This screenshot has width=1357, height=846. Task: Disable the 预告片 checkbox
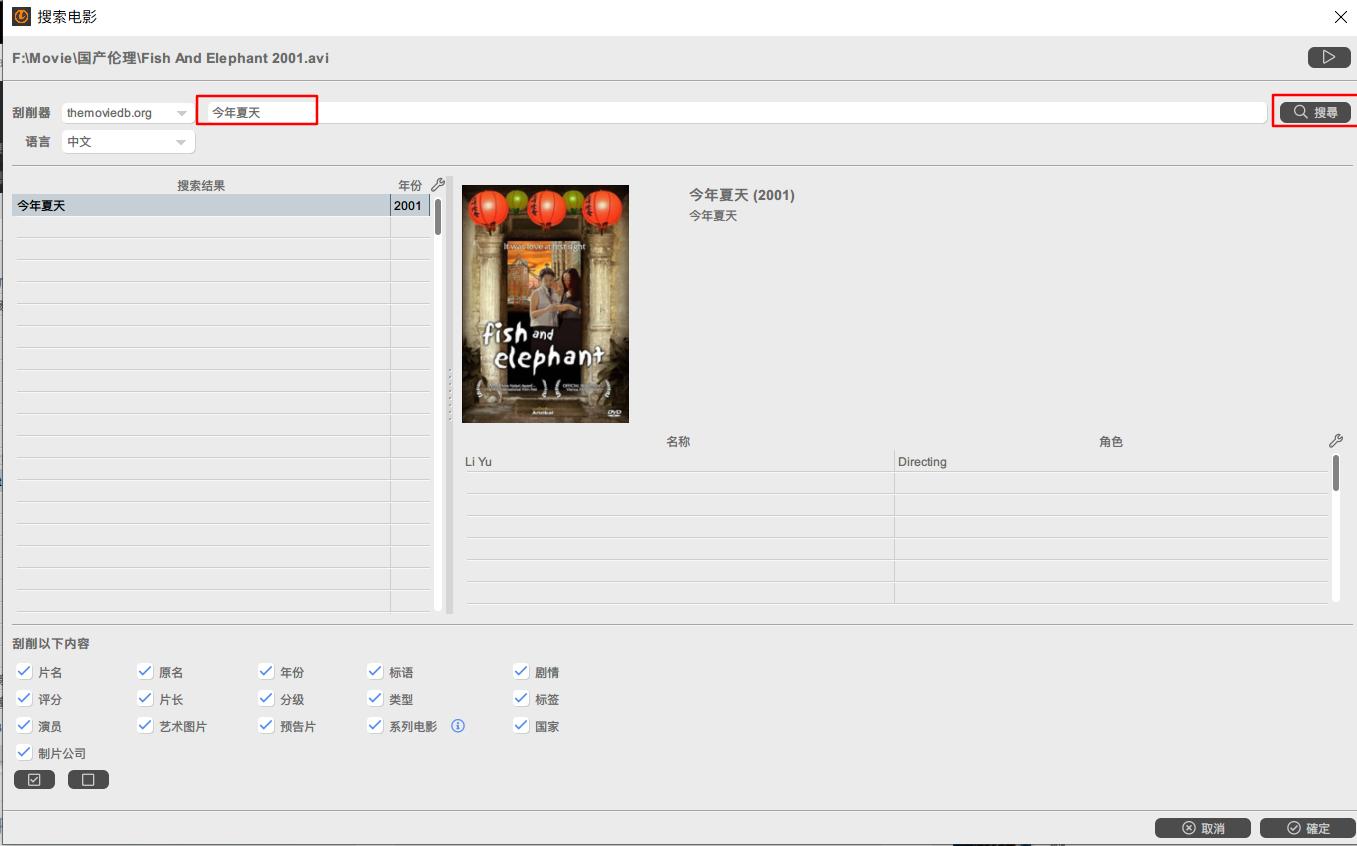(266, 725)
